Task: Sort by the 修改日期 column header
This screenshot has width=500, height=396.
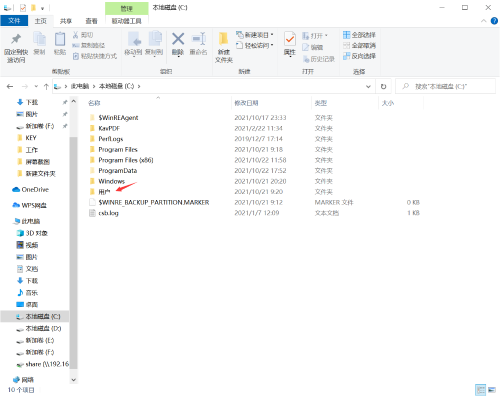Action: [246, 103]
